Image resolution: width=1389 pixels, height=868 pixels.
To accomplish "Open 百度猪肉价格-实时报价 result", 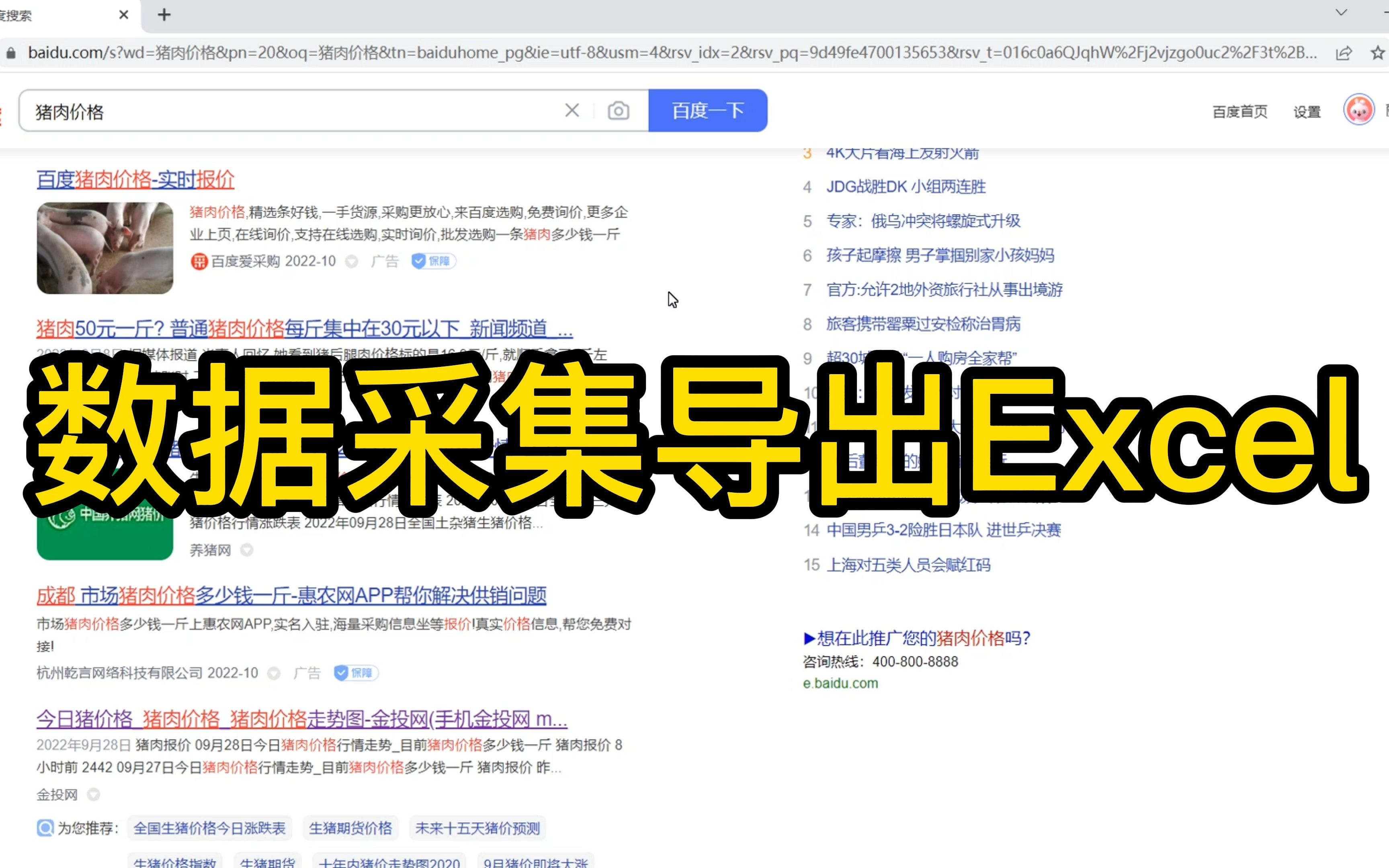I will 135,180.
